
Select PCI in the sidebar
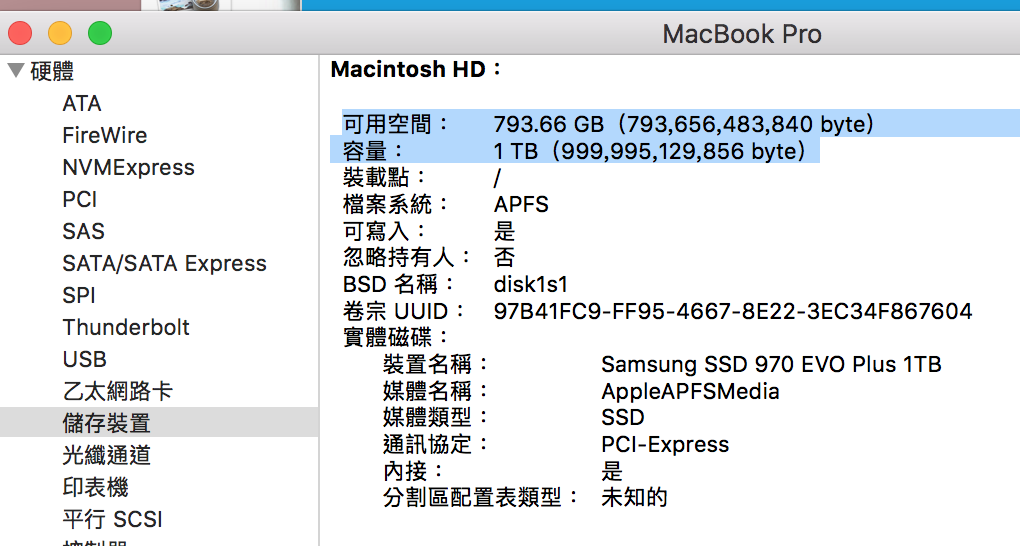(79, 199)
